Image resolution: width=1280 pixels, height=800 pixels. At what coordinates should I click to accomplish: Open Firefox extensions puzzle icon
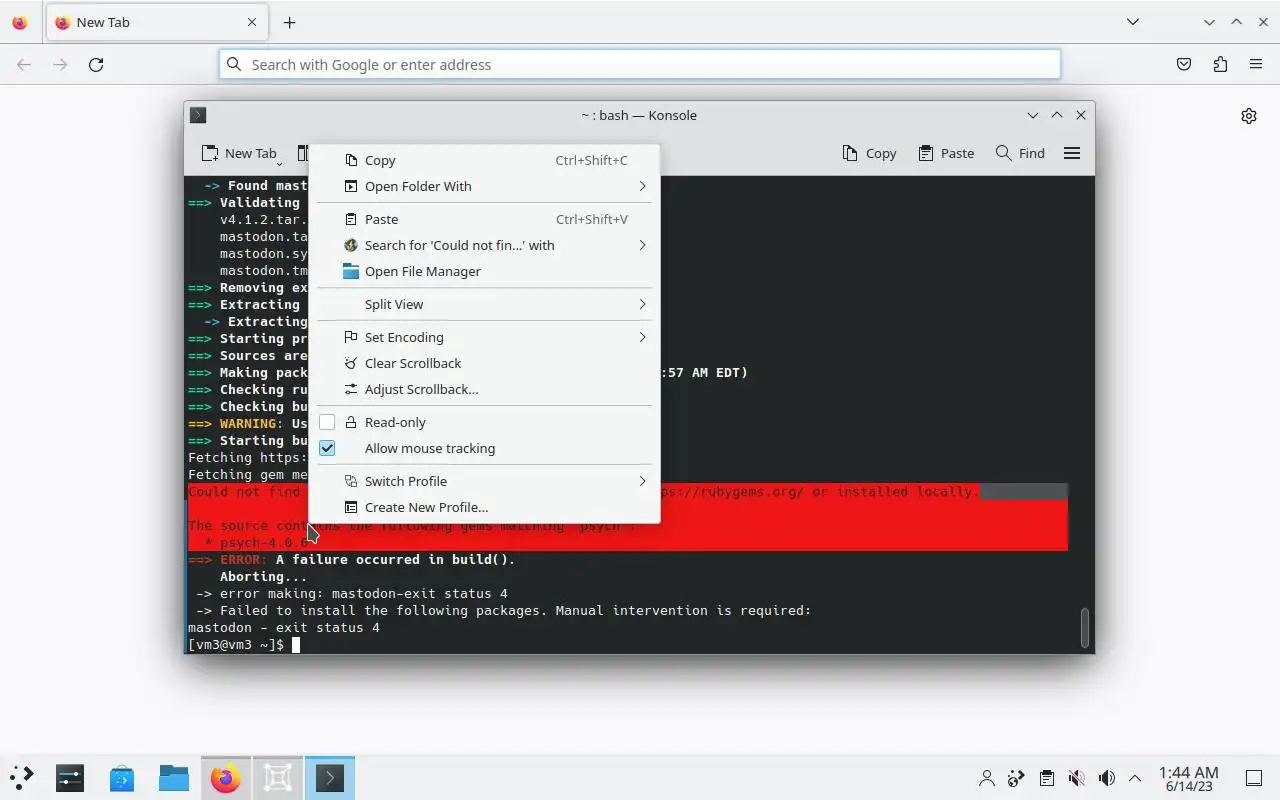tap(1220, 64)
